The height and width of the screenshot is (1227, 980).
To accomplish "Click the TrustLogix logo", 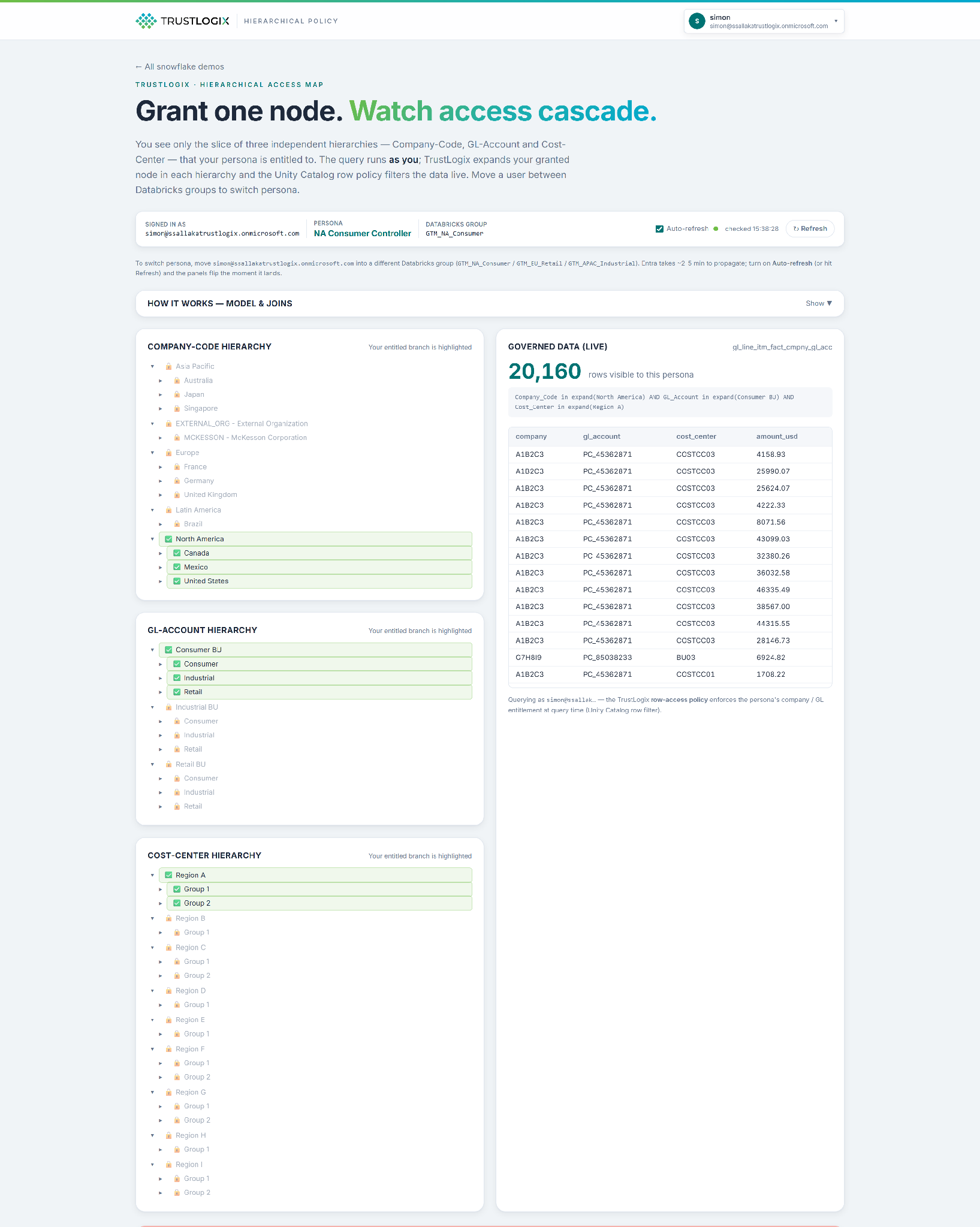I will coord(182,21).
